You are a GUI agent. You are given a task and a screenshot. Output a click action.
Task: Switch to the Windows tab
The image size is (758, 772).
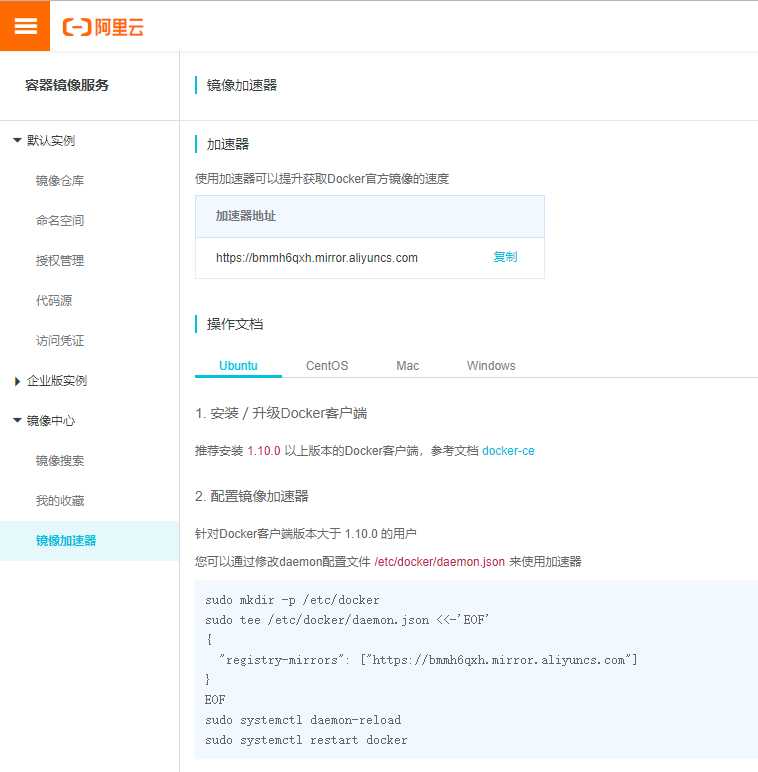tap(491, 366)
